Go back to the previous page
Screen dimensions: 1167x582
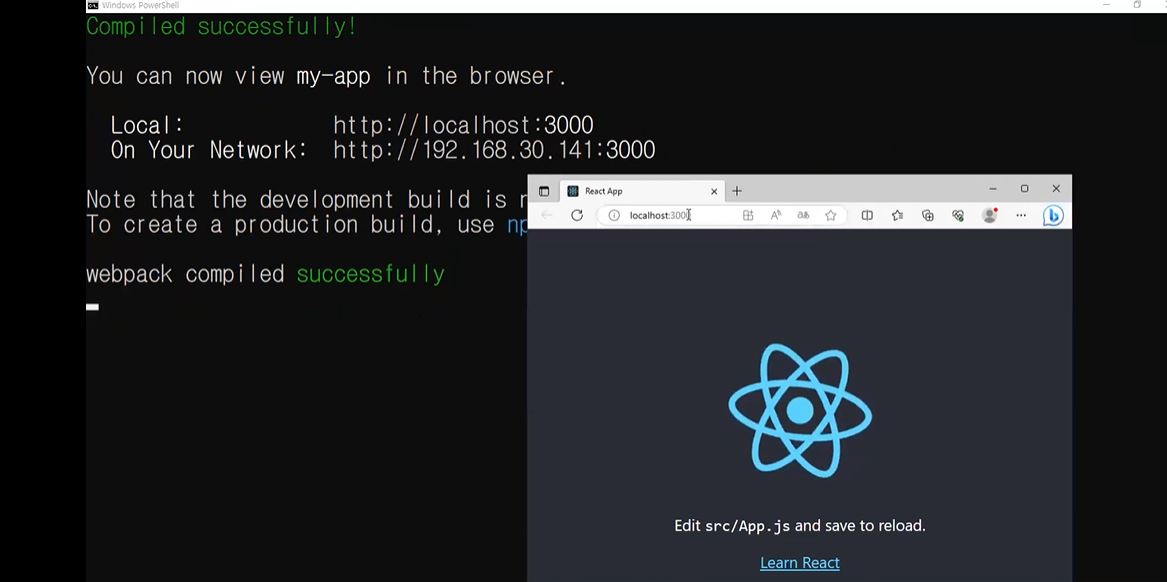click(x=546, y=215)
